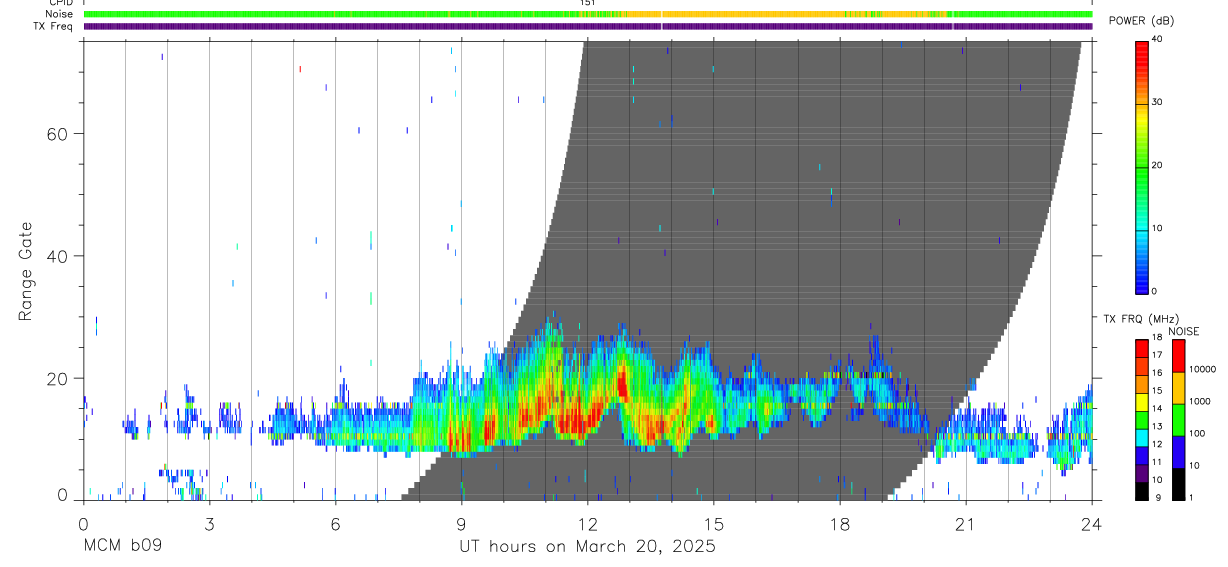Click the "TX FRQ (MHz)" legend title
1228x567 pixels.
(1140, 319)
